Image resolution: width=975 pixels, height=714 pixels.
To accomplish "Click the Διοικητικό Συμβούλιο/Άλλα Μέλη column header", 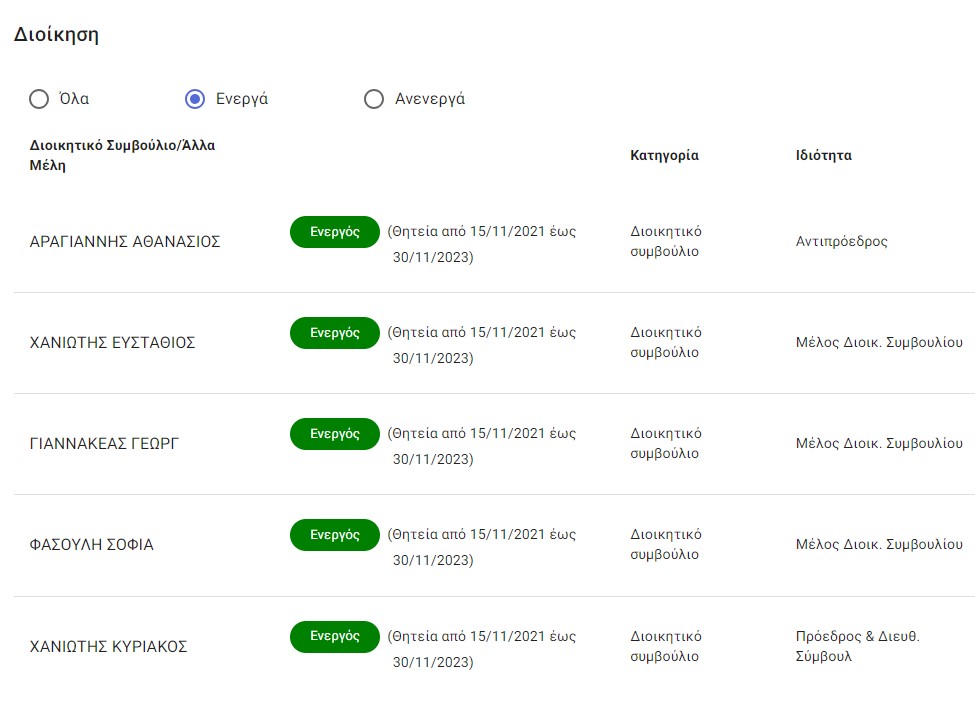I will pos(122,155).
